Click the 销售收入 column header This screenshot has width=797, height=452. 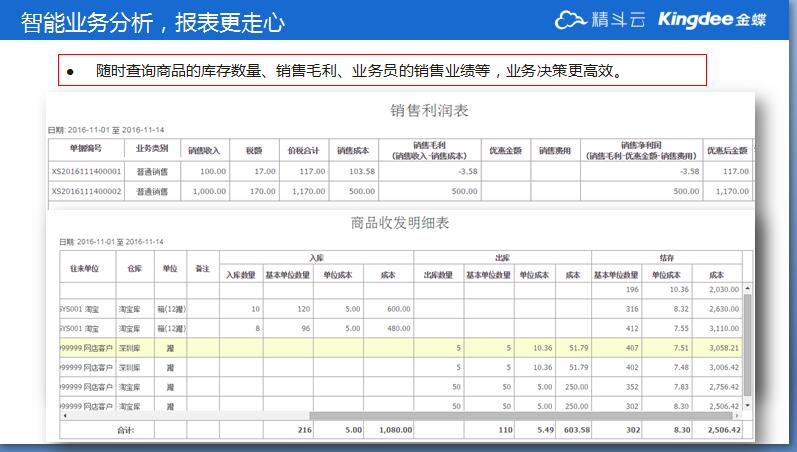point(204,150)
